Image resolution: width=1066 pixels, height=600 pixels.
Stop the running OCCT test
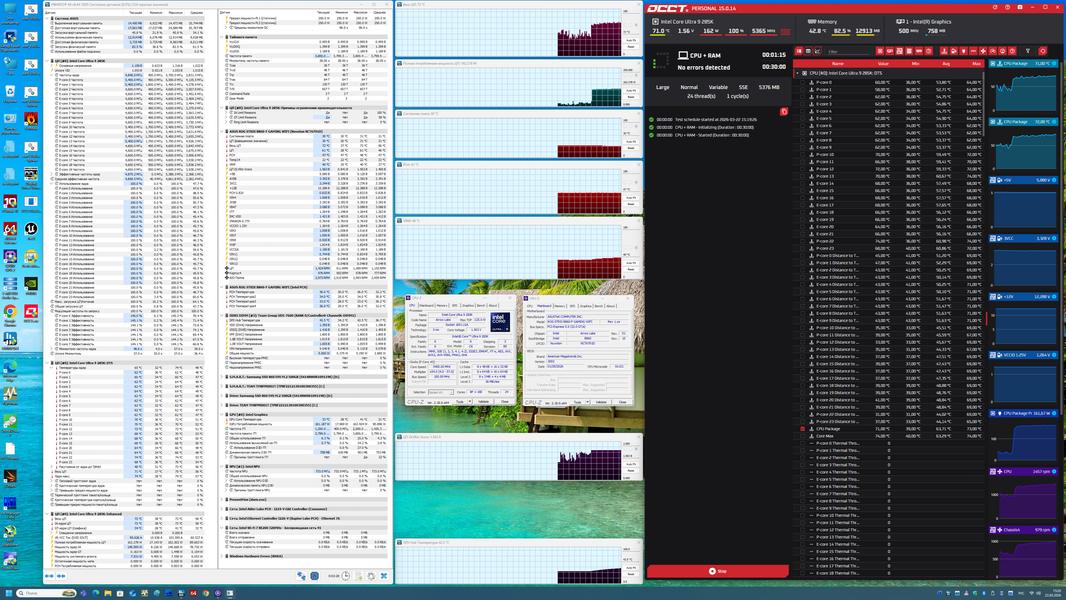[x=717, y=571]
